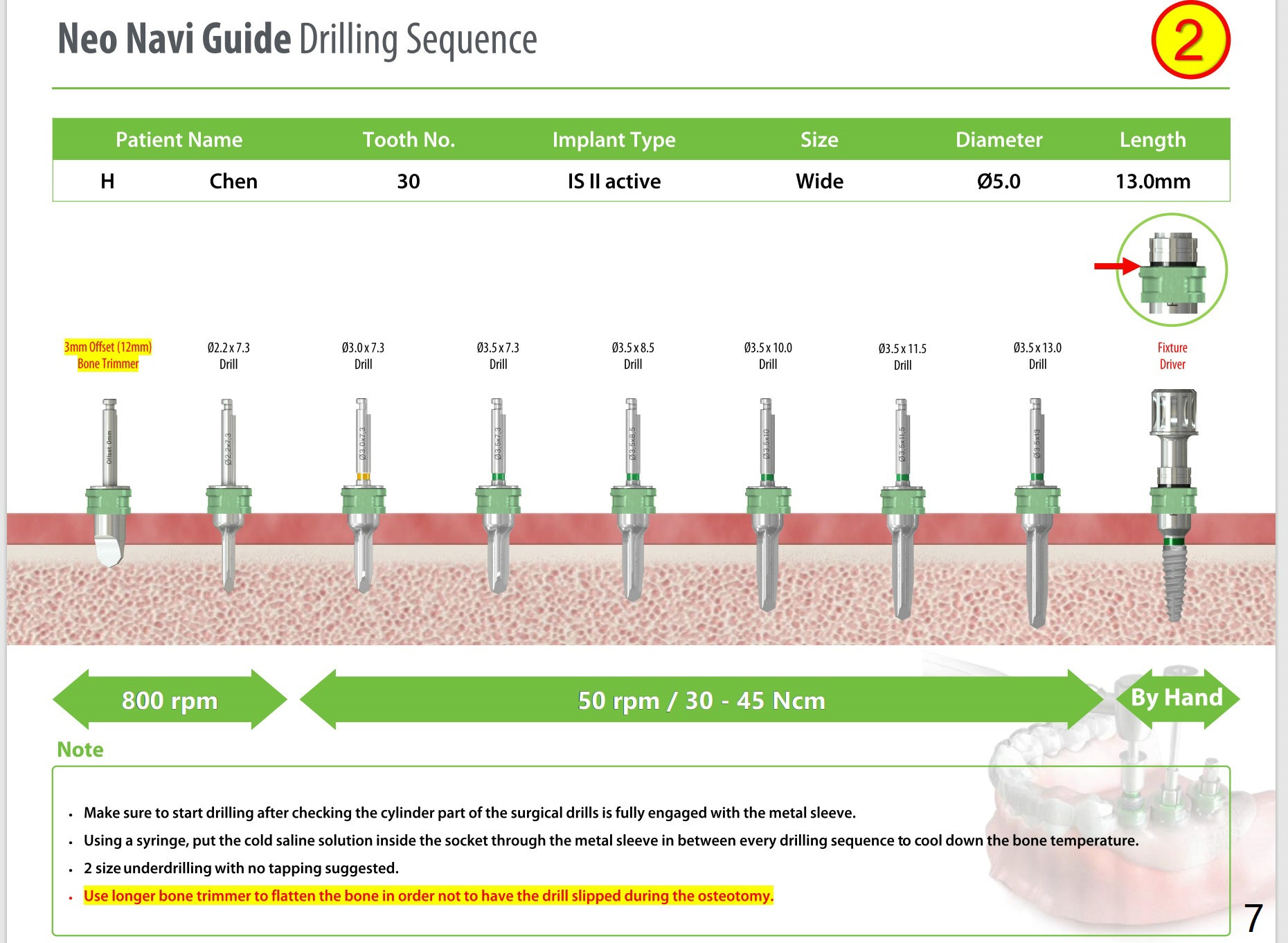
Task: Click the highlighted longer bone trimmer note
Action: point(428,896)
